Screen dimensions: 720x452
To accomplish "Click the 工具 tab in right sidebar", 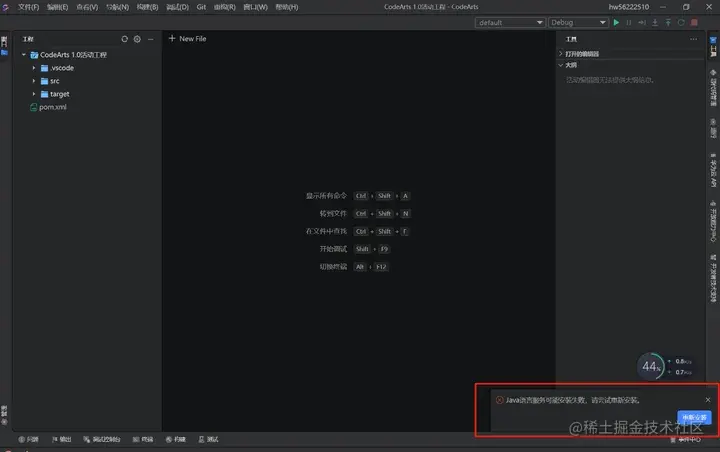I will point(713,47).
